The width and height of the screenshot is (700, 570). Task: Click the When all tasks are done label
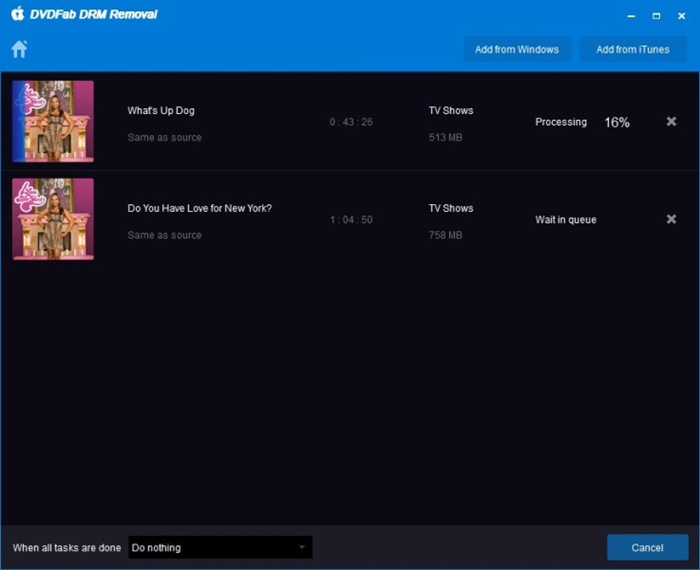tap(67, 548)
